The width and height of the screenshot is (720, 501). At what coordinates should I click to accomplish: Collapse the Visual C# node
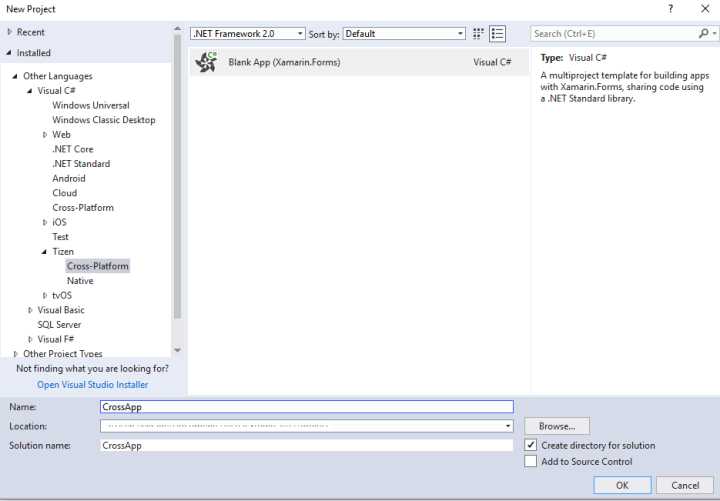click(30, 91)
